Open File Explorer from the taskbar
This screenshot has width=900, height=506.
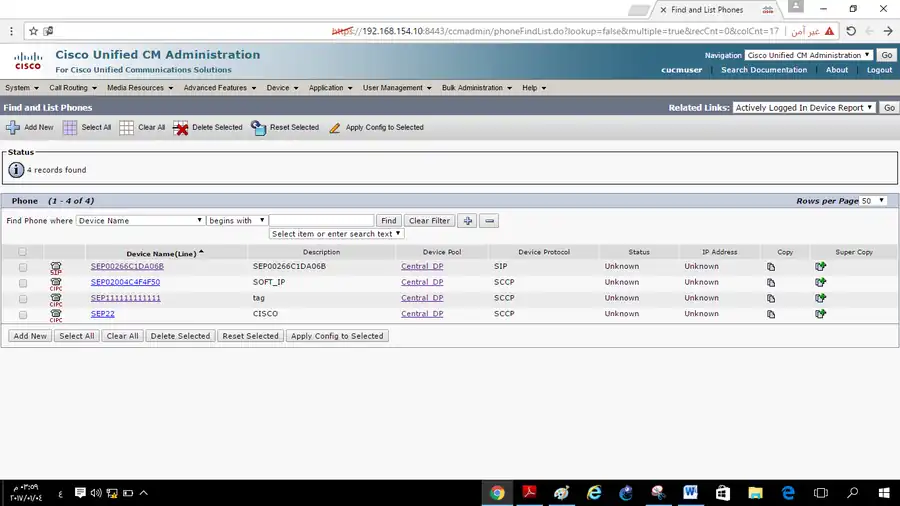755,493
